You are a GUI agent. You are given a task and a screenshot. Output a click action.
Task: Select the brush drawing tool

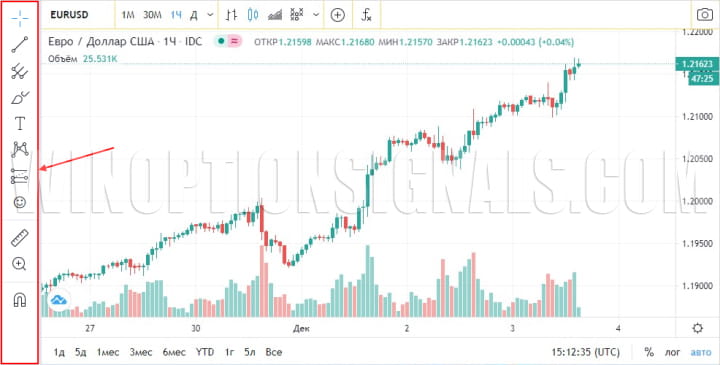(20, 97)
